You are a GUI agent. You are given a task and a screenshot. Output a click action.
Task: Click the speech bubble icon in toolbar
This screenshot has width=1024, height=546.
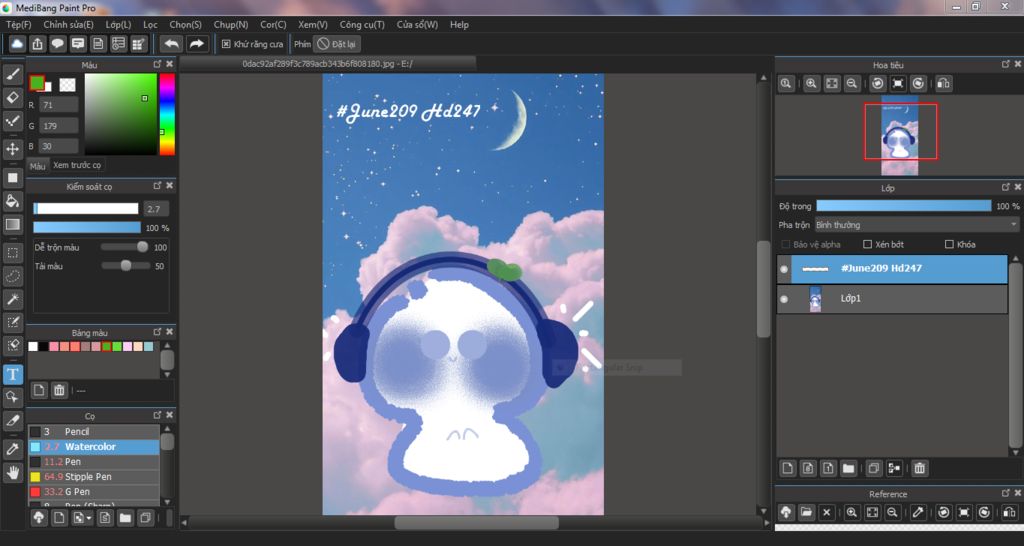point(57,44)
